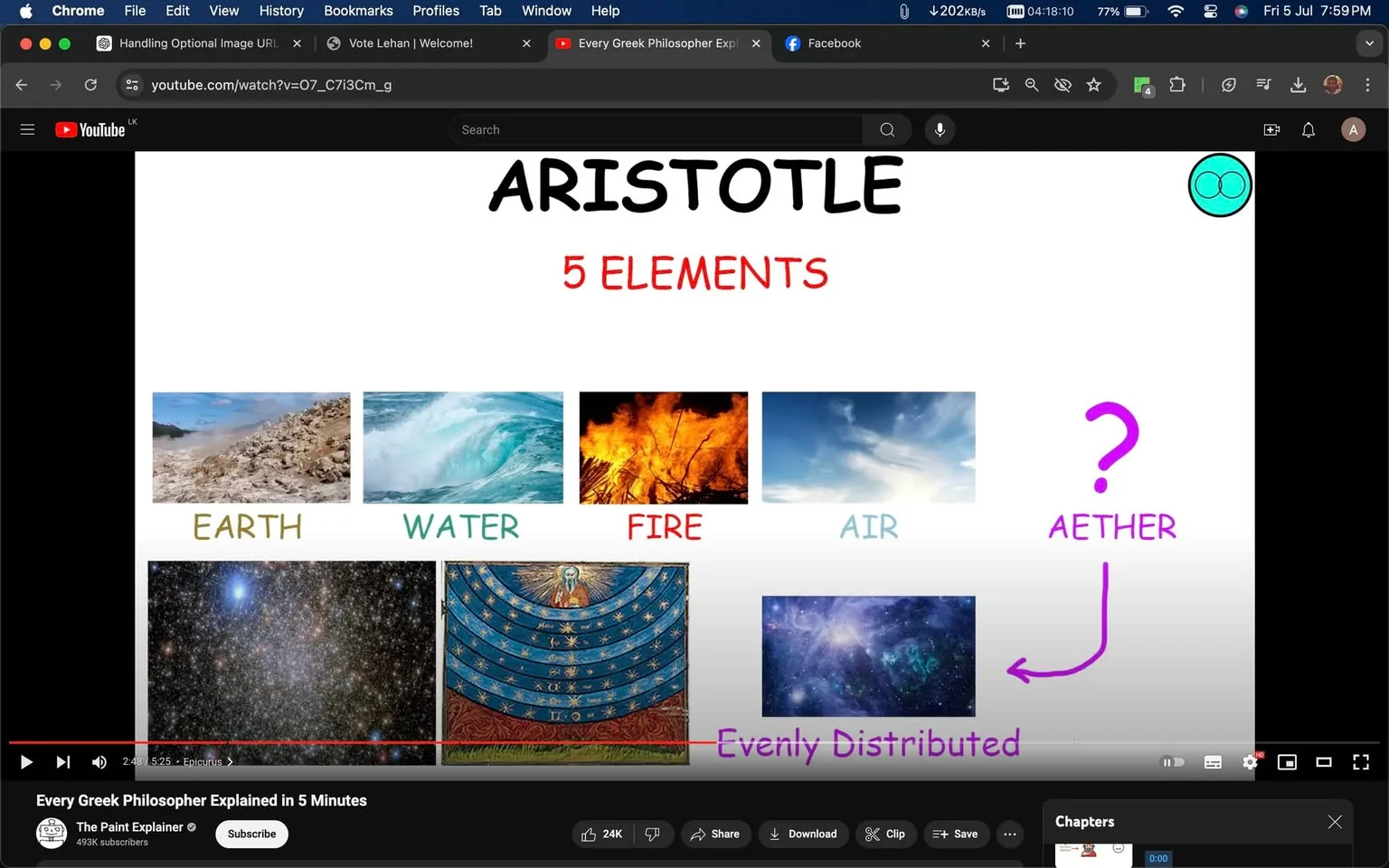Subscribe to The Paint Explainer
The image size is (1389, 868).
point(250,834)
